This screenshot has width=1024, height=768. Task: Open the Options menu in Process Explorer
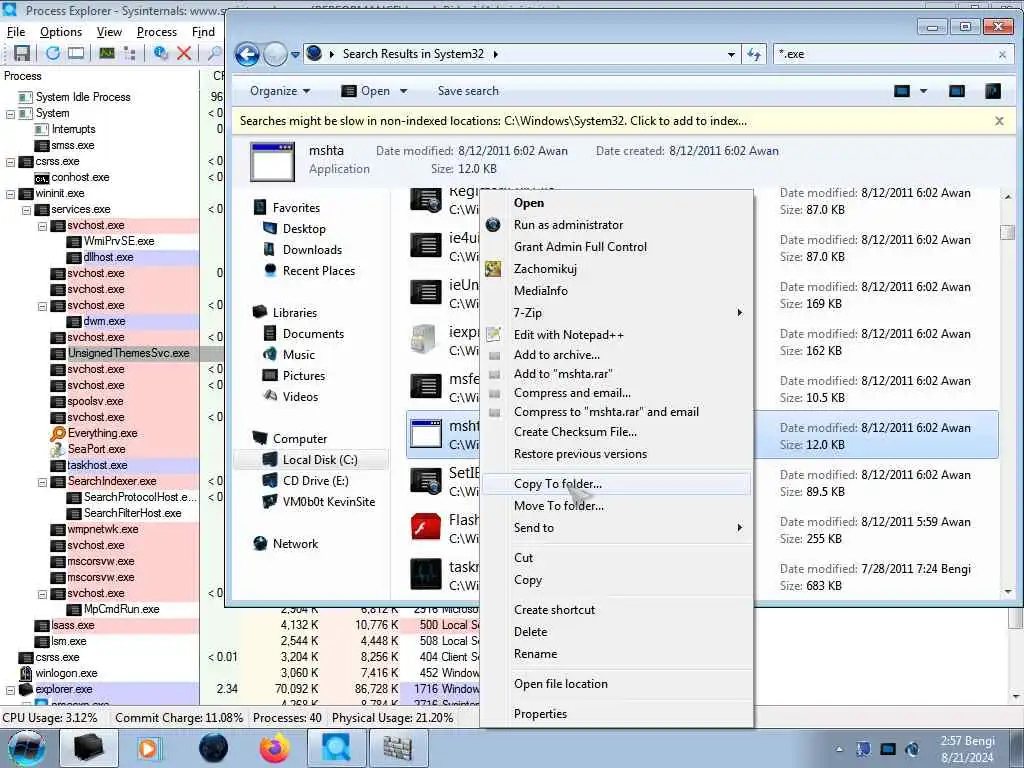pos(61,32)
